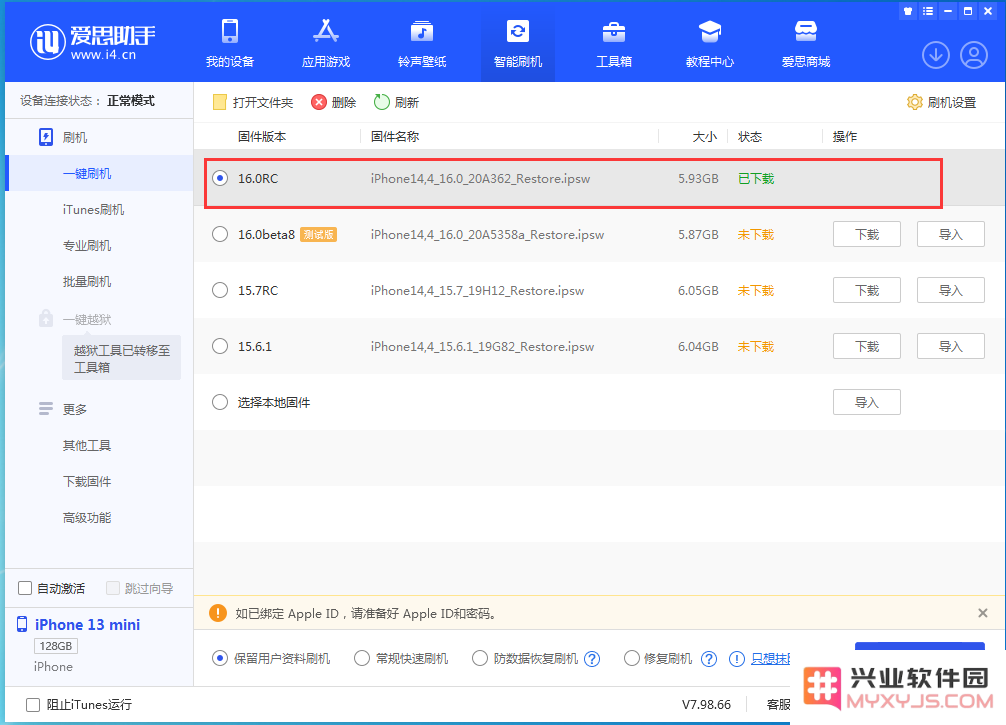
Task: Click the help icon beside 防数据恢复刷机
Action: (x=592, y=659)
